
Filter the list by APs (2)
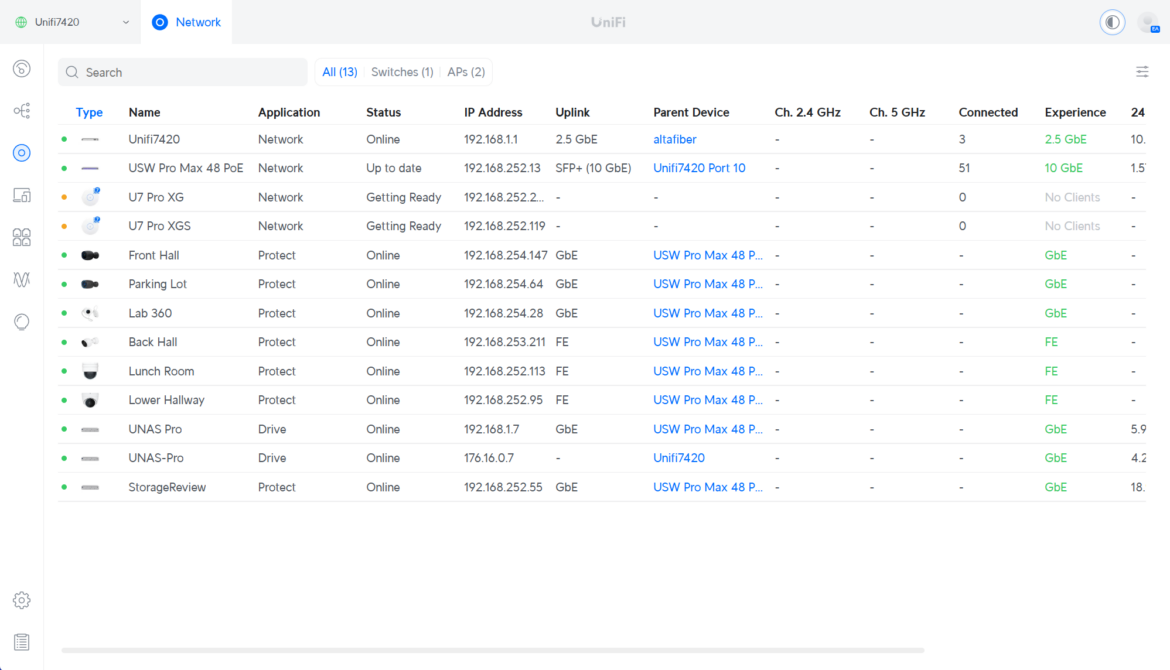[x=466, y=72]
